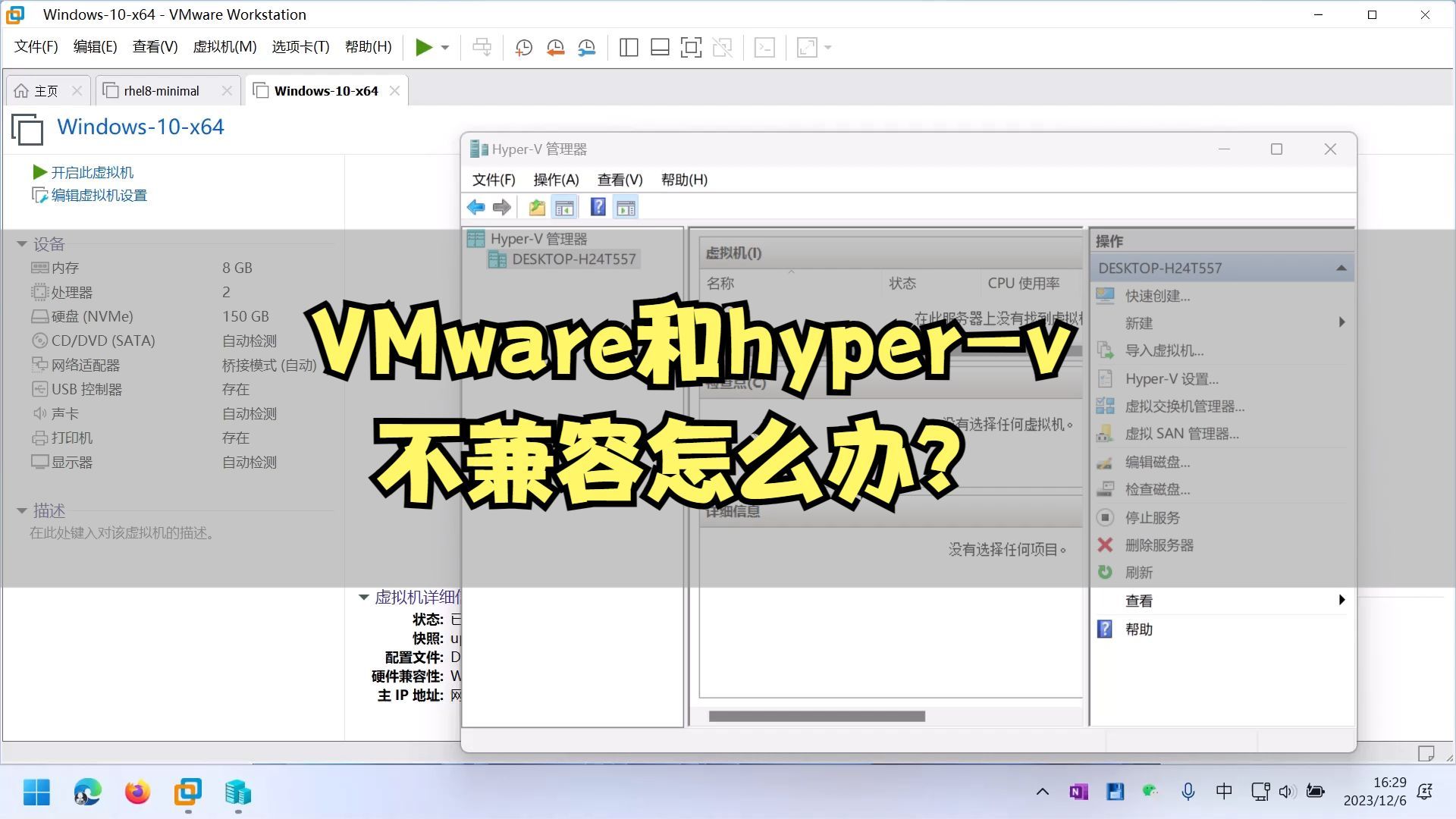The width and height of the screenshot is (1456, 819).
Task: Toggle the library sidebar view icon
Action: [629, 48]
